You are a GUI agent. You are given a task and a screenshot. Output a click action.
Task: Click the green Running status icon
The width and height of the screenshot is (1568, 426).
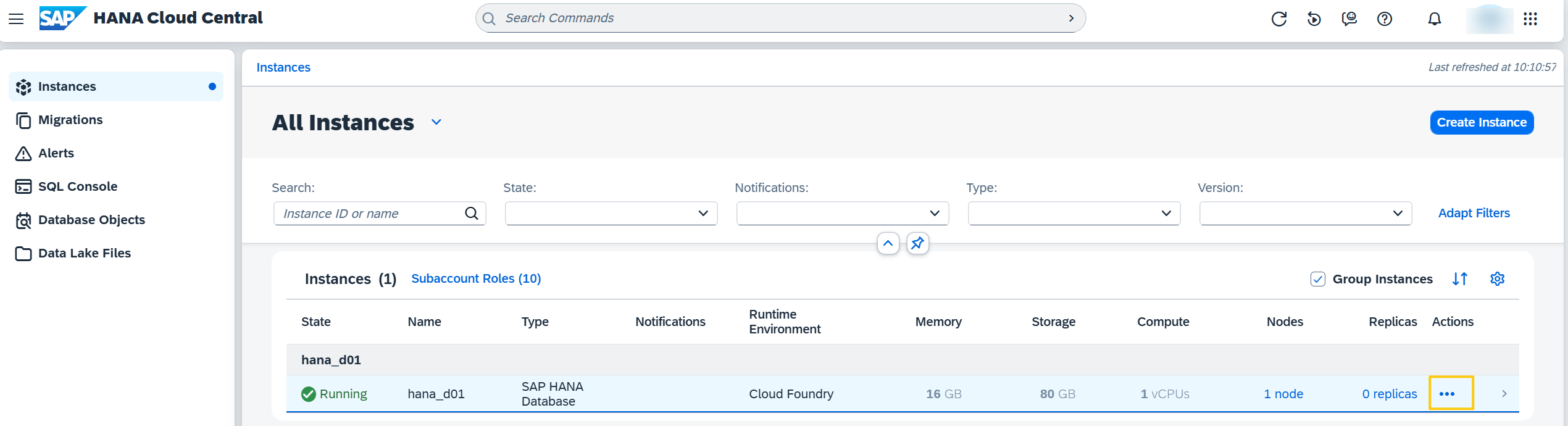pos(309,394)
